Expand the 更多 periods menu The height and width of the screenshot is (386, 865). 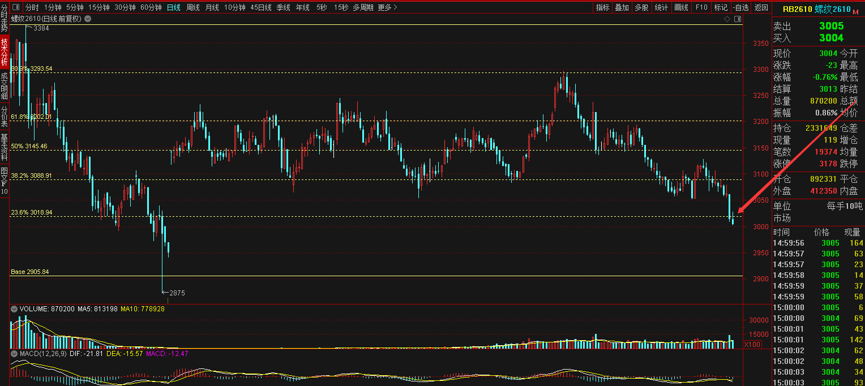[388, 8]
